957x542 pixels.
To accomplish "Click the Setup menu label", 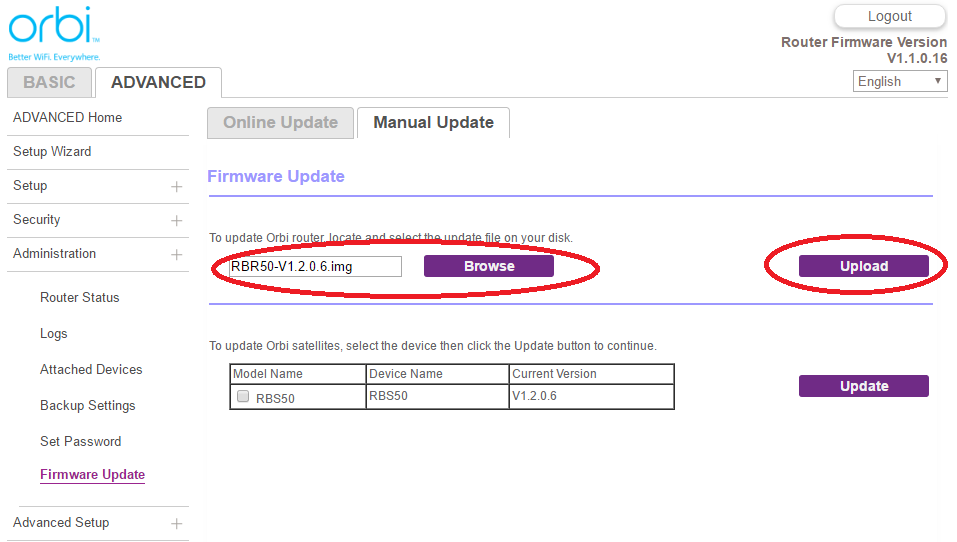I will (30, 186).
